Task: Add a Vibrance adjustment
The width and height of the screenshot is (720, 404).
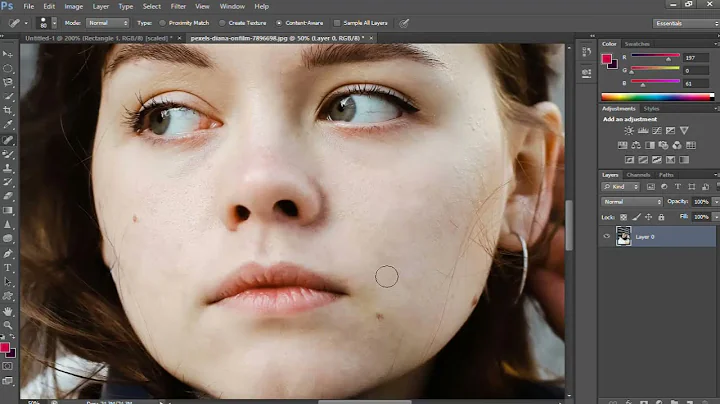Action: [x=684, y=130]
